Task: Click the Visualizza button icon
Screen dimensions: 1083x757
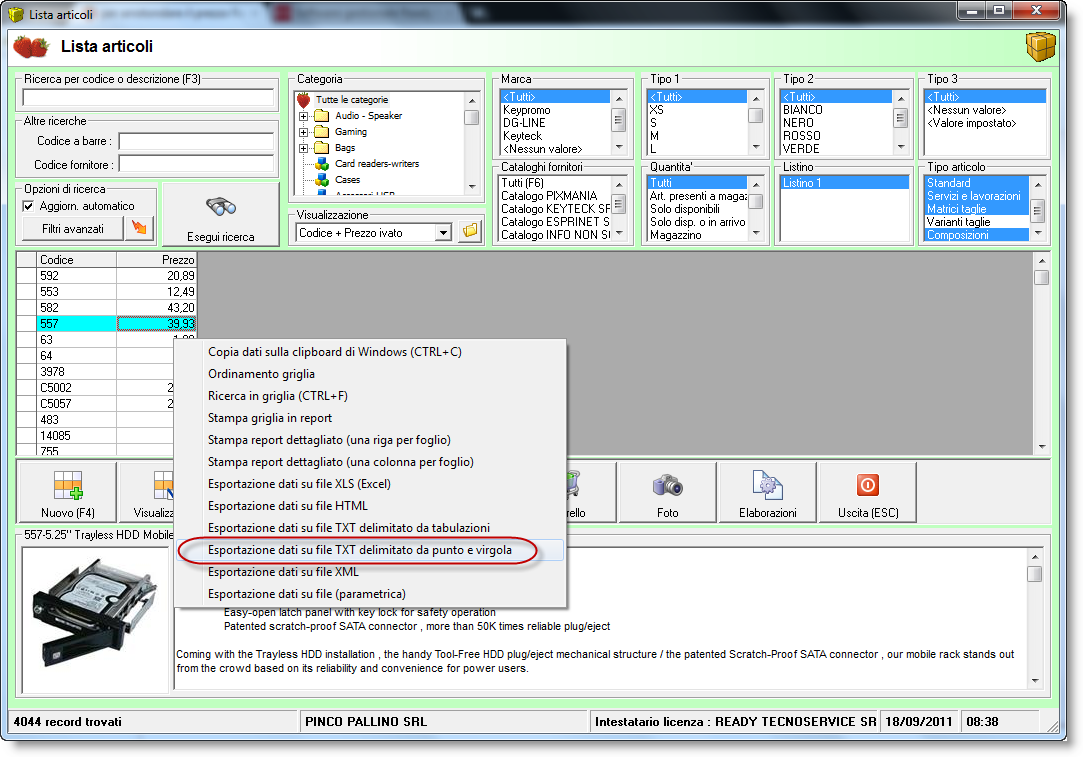Action: 163,485
